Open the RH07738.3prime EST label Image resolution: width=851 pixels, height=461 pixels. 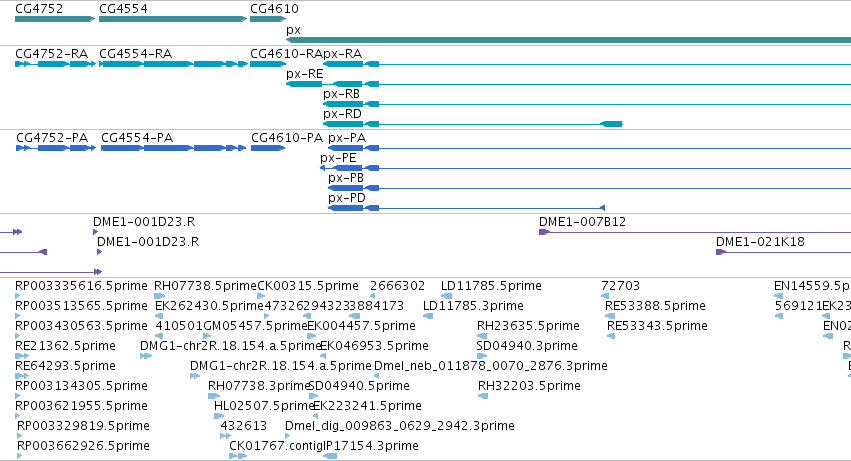click(259, 387)
